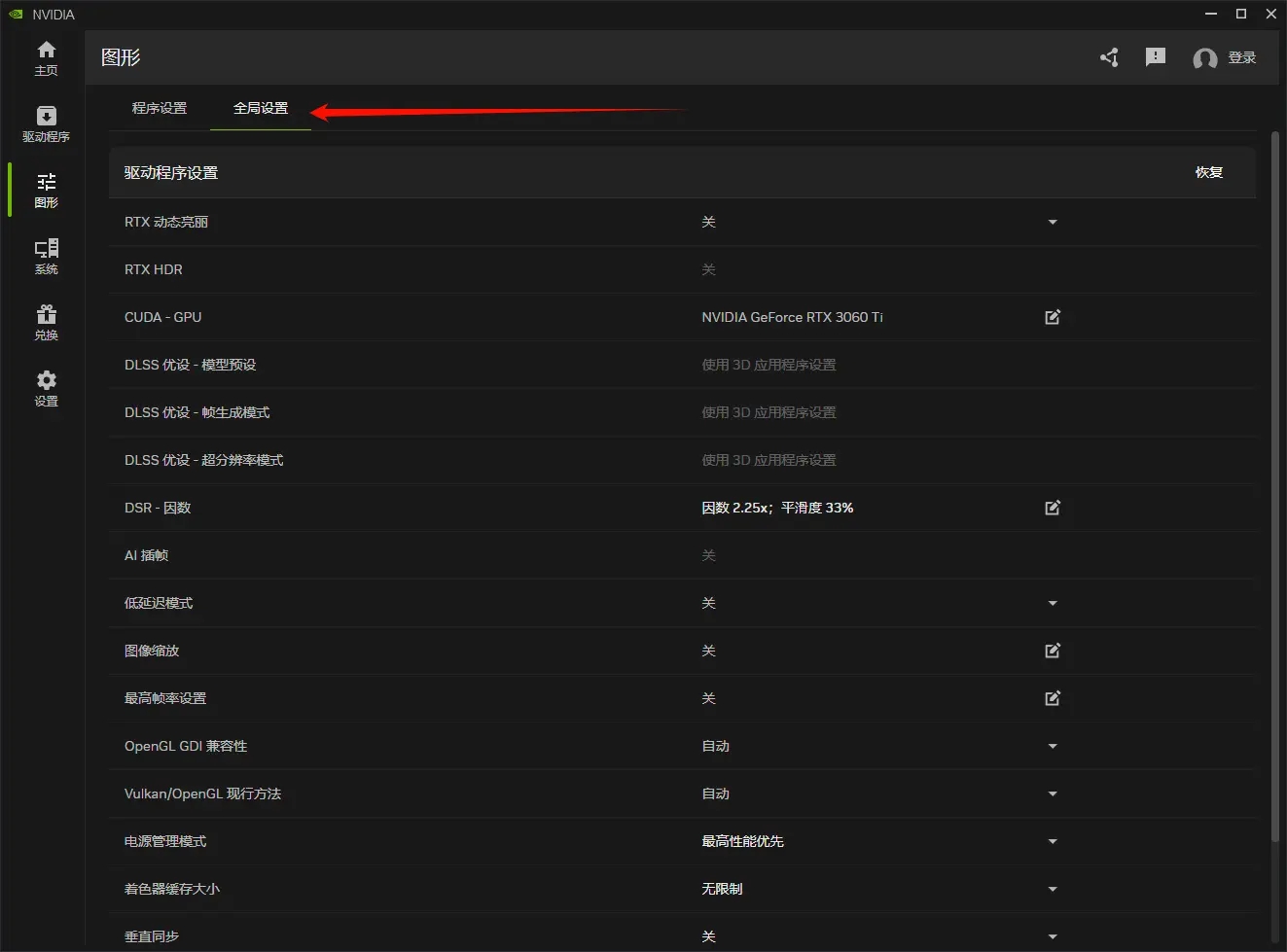1287x952 pixels.
Task: Switch to the 程序设置 tab
Action: (x=160, y=108)
